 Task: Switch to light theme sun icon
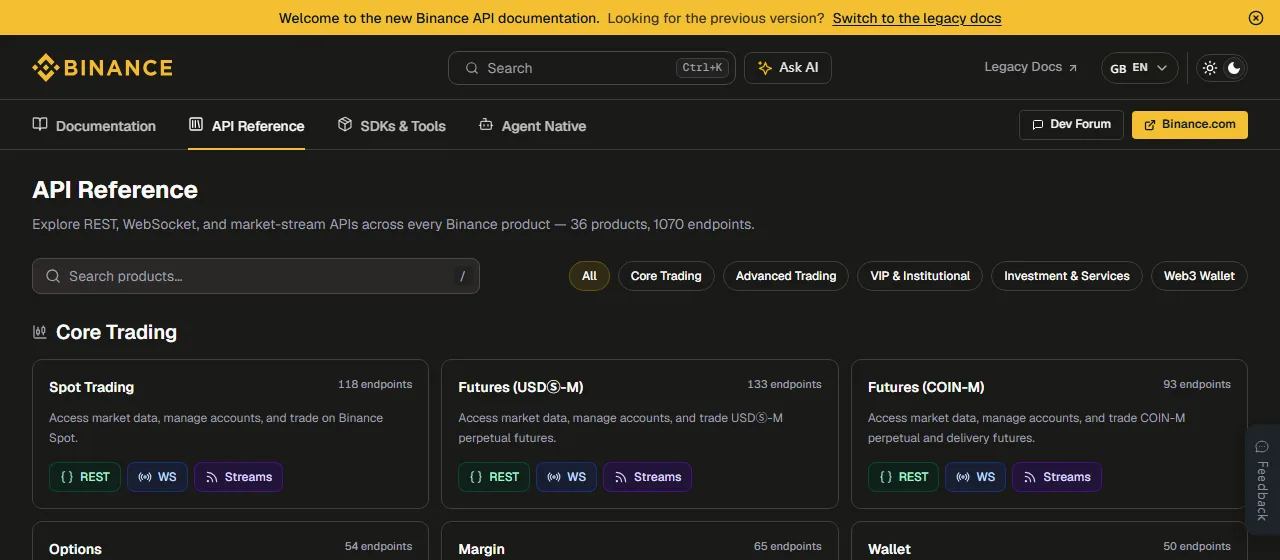tap(1210, 68)
